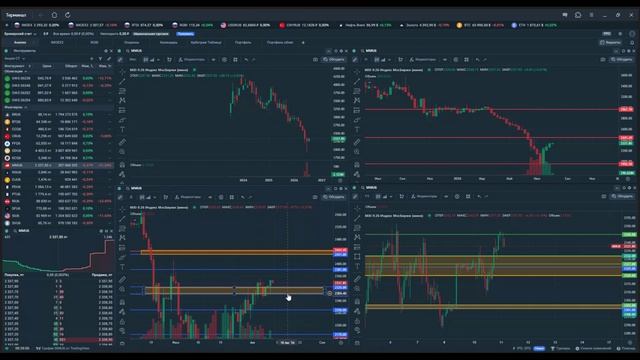Toggle hide drawings eye in yellow-zones chart
Screen dimensions: 640x360
(x=357, y=330)
